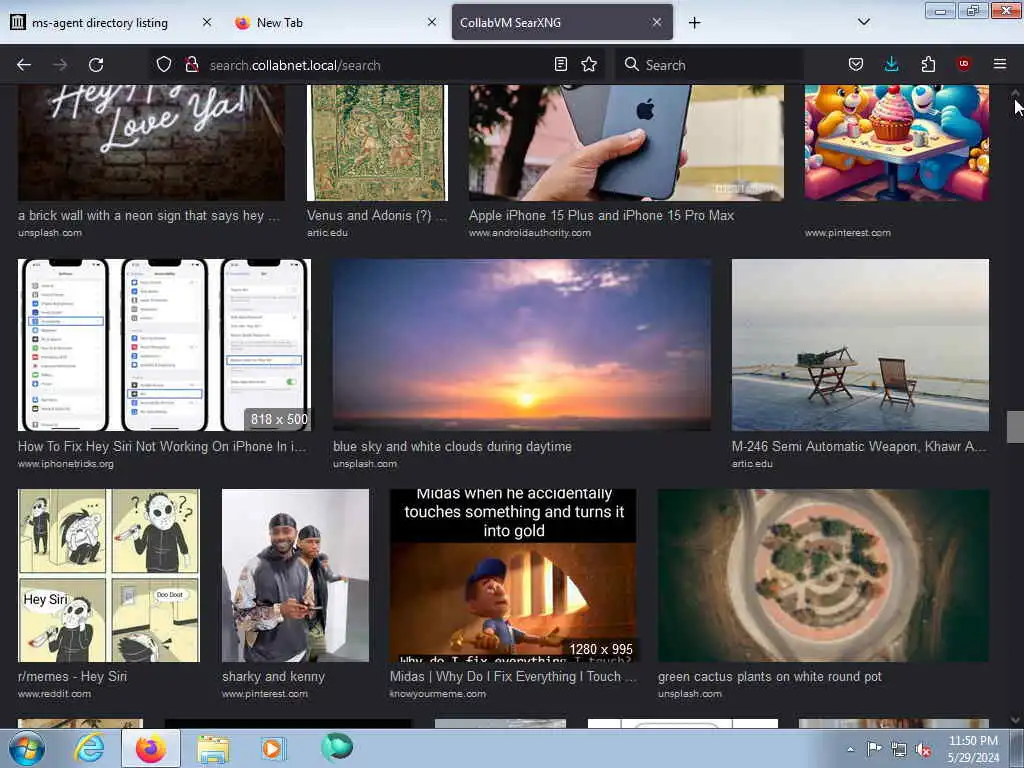Expand the list all tabs chevron

(x=863, y=22)
